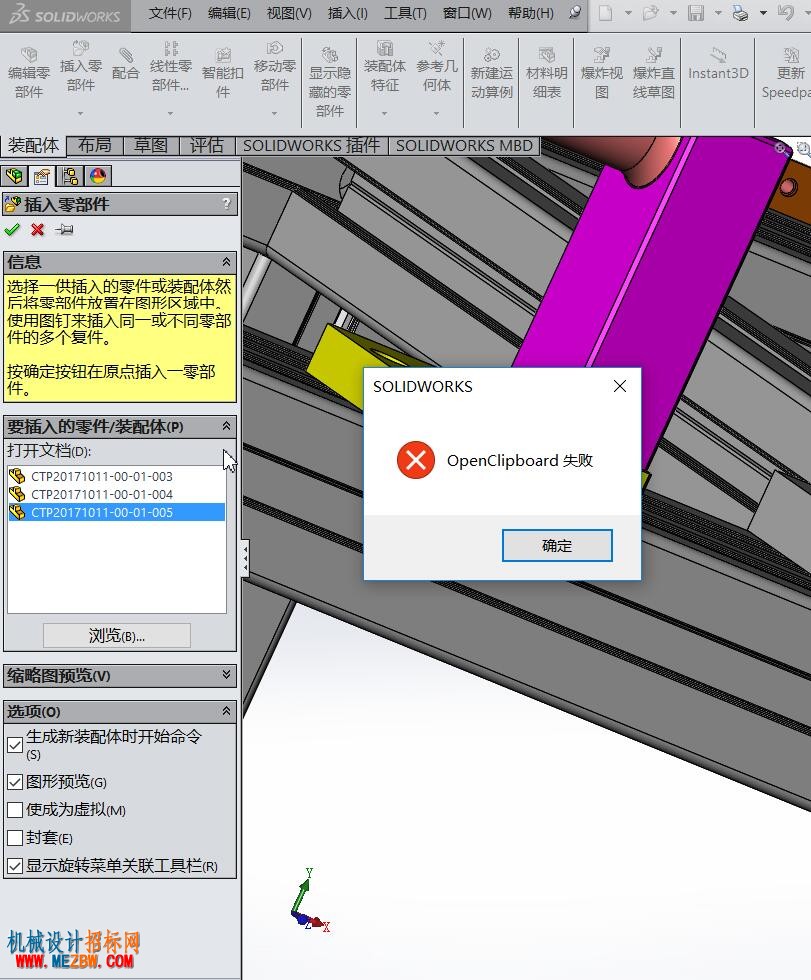Open the DisplayManager color wheel tab
The height and width of the screenshot is (980, 811).
point(98,176)
